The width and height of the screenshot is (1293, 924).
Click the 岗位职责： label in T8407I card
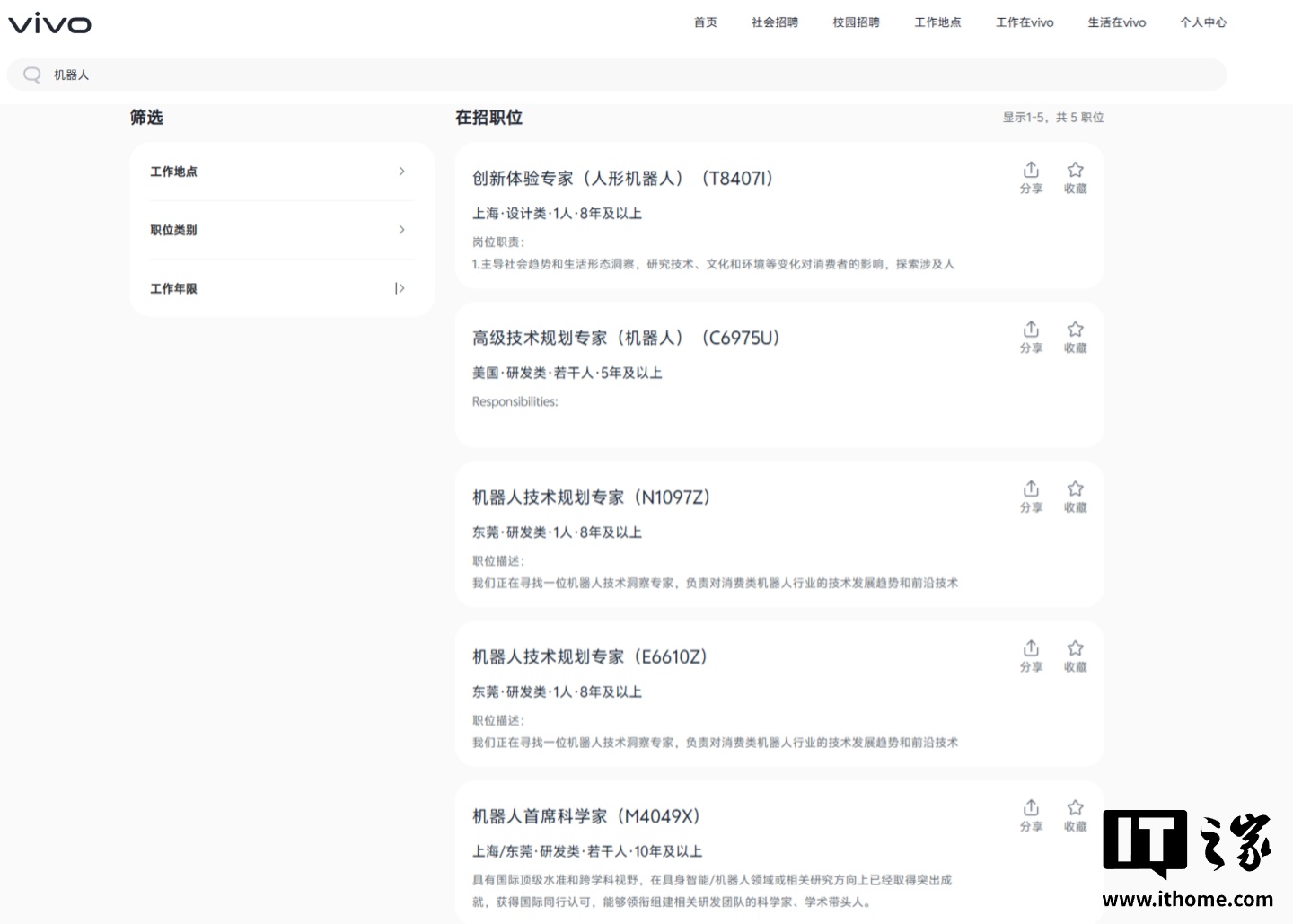tap(498, 242)
